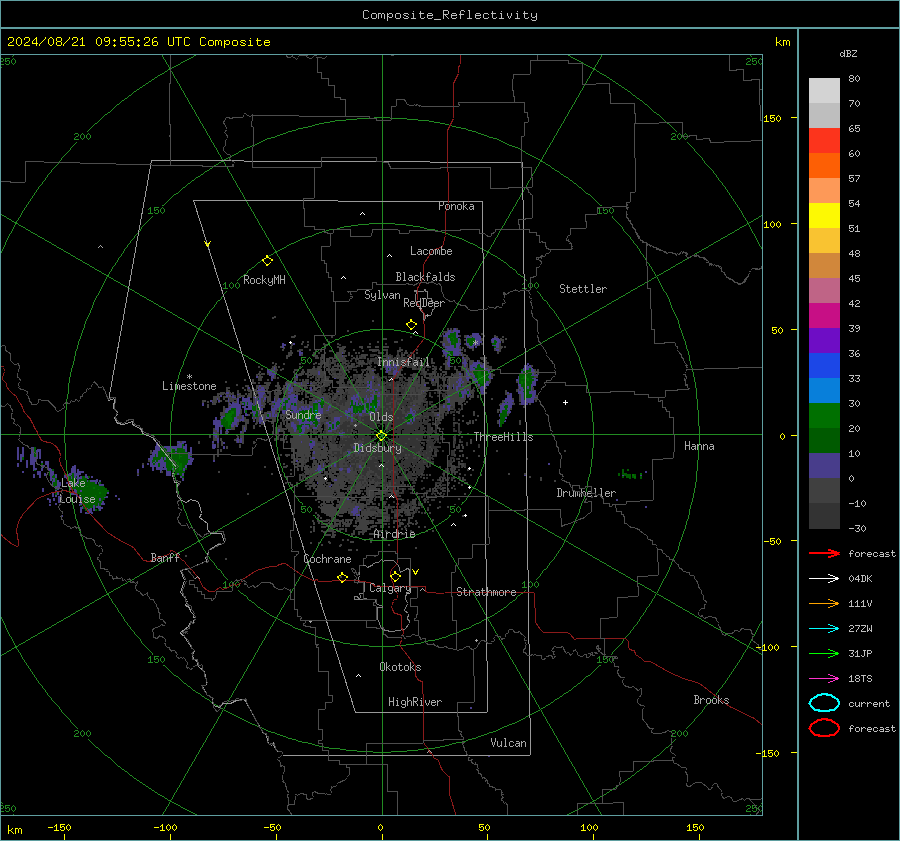The height and width of the screenshot is (841, 900).
Task: Pick the orange 57-60 dBZ swatch
Action: coord(824,166)
